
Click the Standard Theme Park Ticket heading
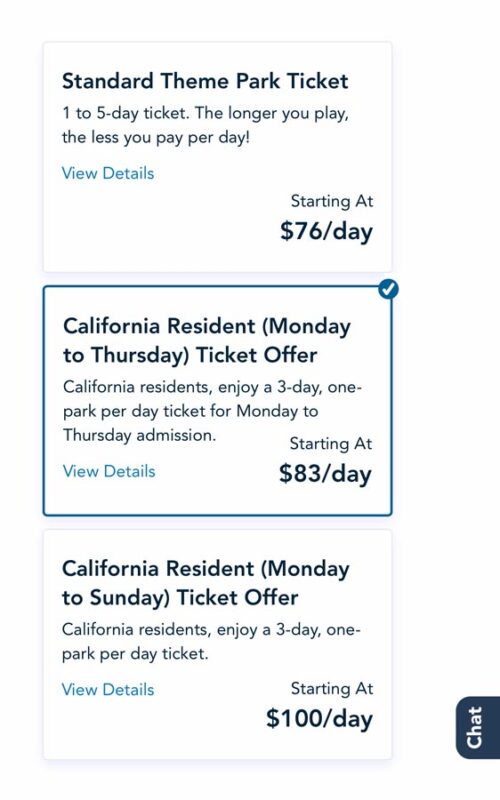205,81
